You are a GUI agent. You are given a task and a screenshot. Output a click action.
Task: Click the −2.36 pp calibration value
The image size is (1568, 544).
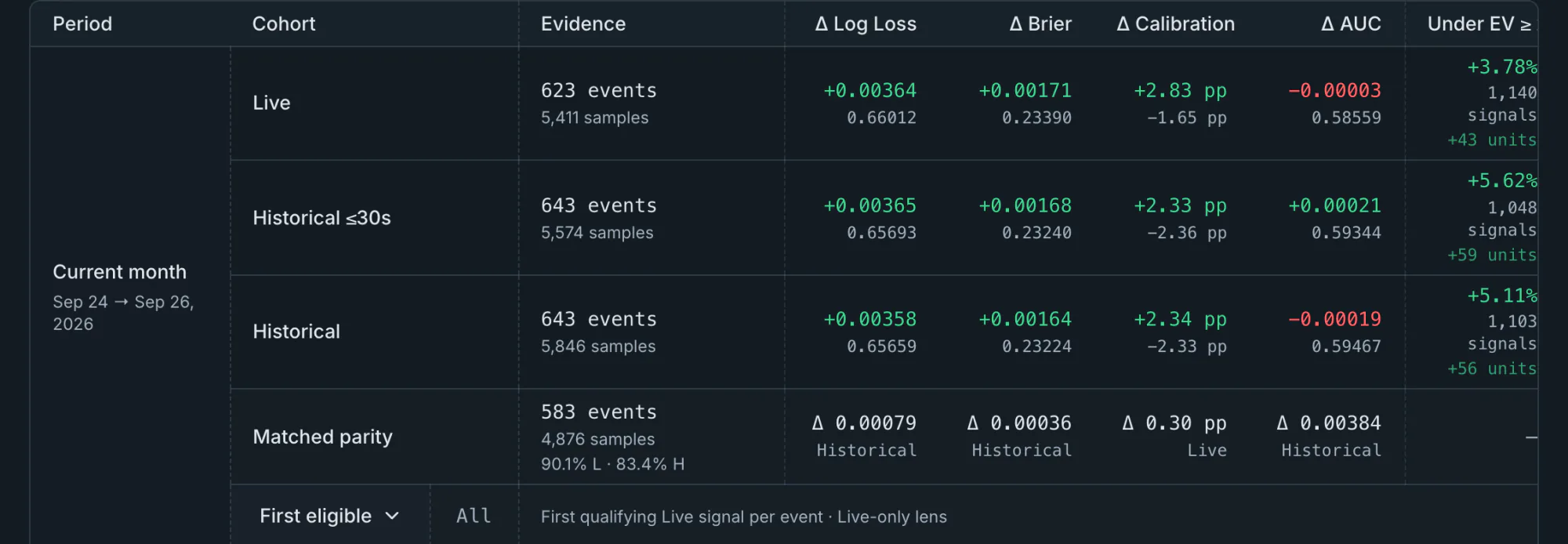[1186, 233]
